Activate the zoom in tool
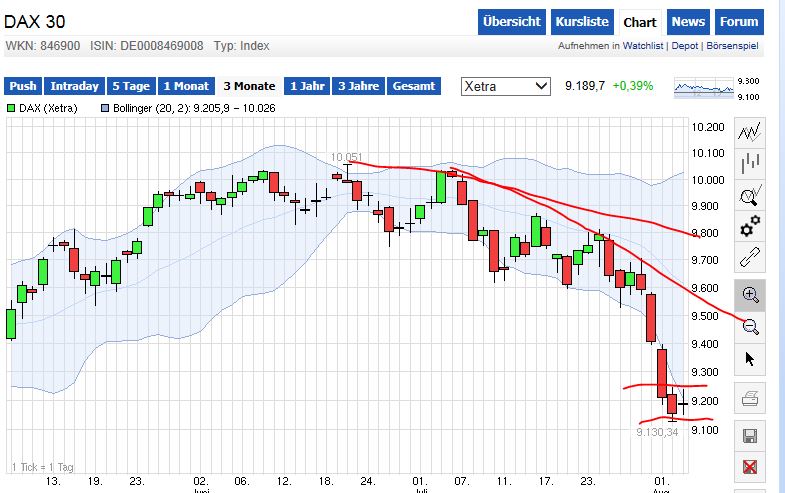This screenshot has height=493, width=785. click(x=750, y=294)
